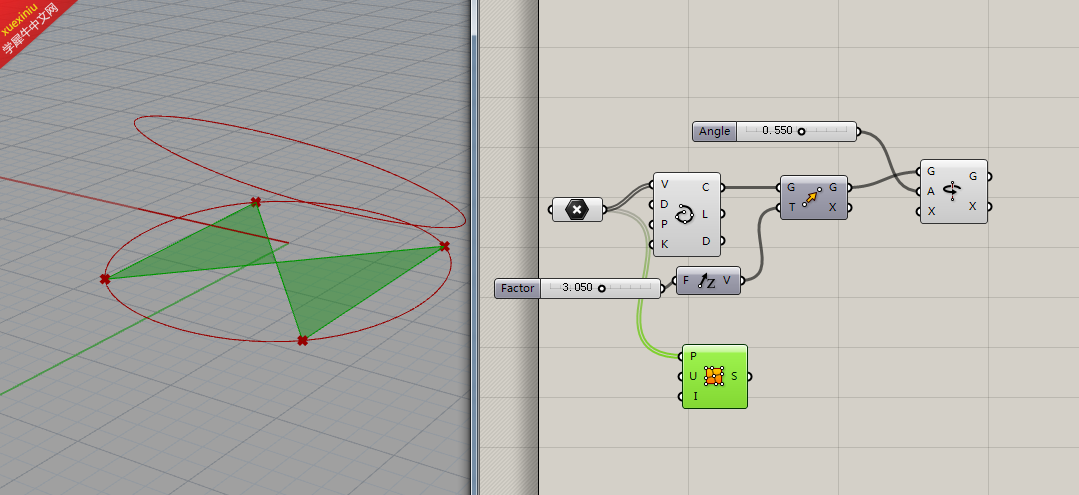This screenshot has width=1079, height=495.
Task: Click the L output of the curve component
Action: coord(706,214)
